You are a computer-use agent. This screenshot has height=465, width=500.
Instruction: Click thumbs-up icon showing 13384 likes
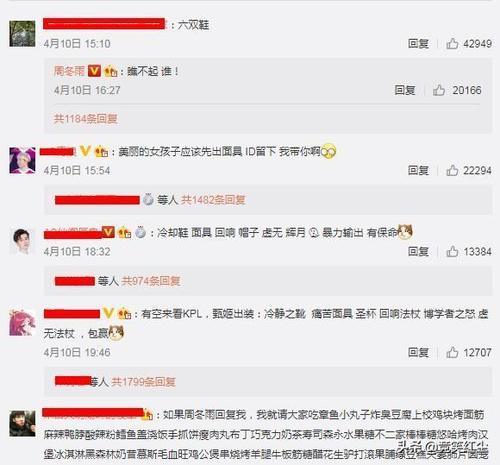point(452,251)
